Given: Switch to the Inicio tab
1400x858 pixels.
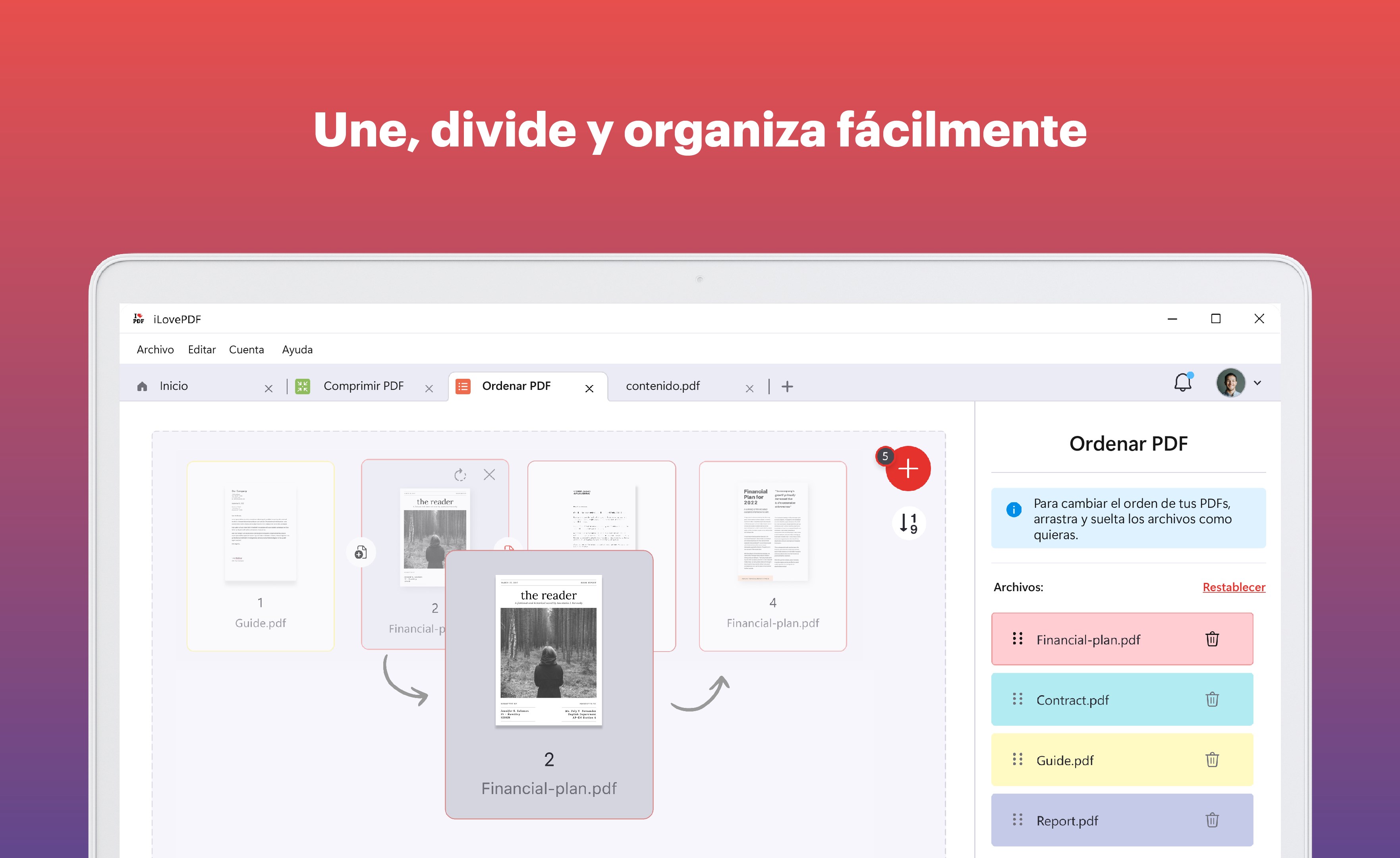Looking at the screenshot, I should (205, 386).
